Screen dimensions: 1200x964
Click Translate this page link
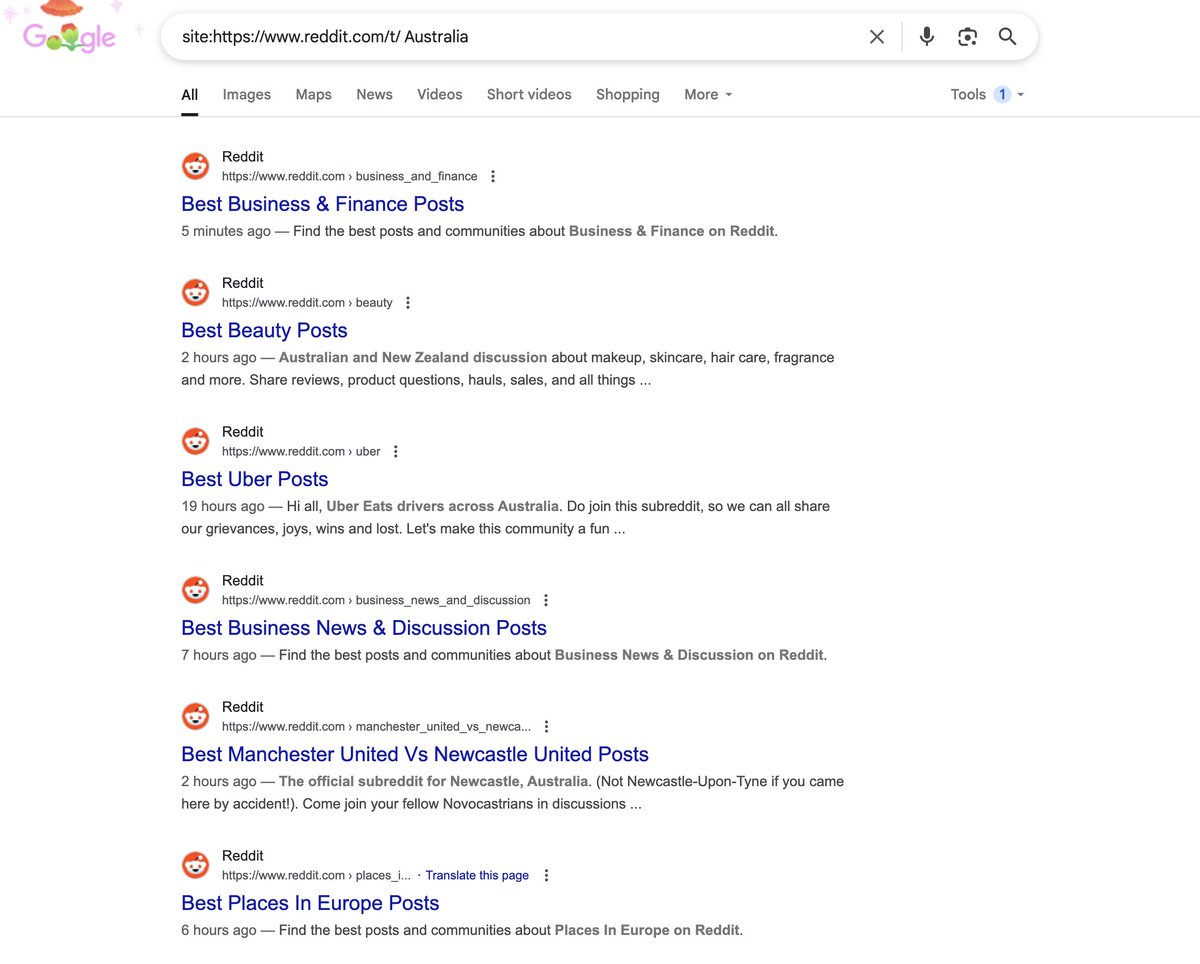[x=477, y=875]
